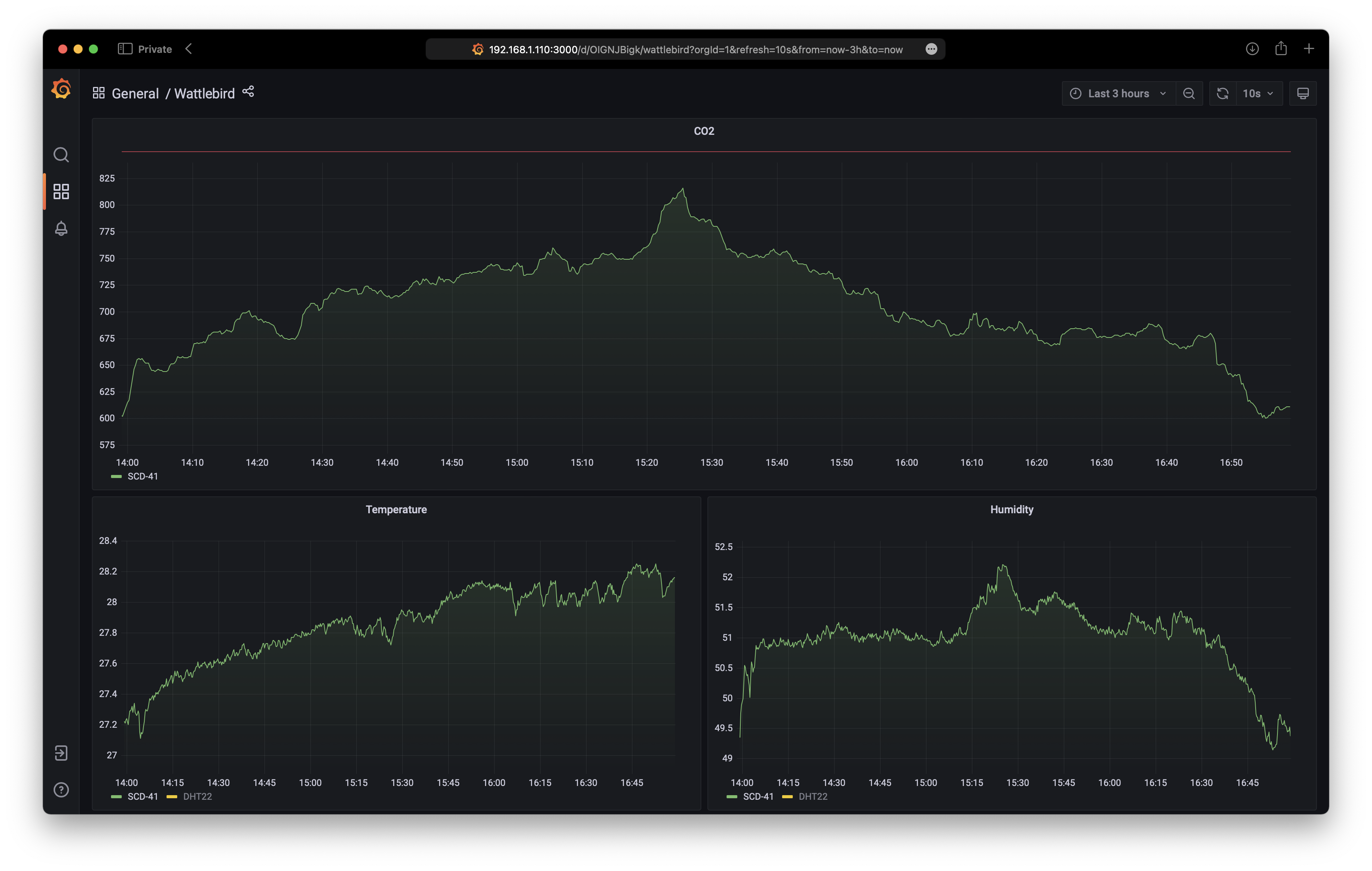The height and width of the screenshot is (871, 1372).
Task: Click the Grafana logo home icon
Action: 61,90
